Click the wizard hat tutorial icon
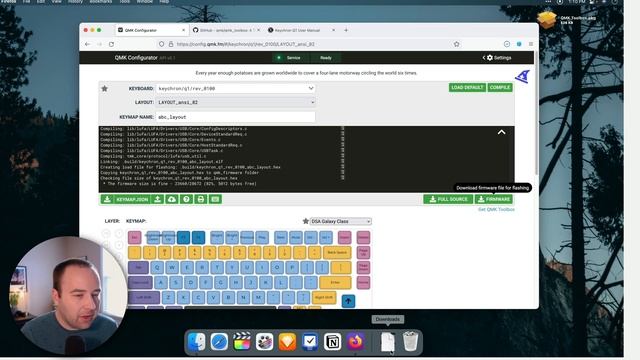This screenshot has height=360, width=640. [522, 76]
